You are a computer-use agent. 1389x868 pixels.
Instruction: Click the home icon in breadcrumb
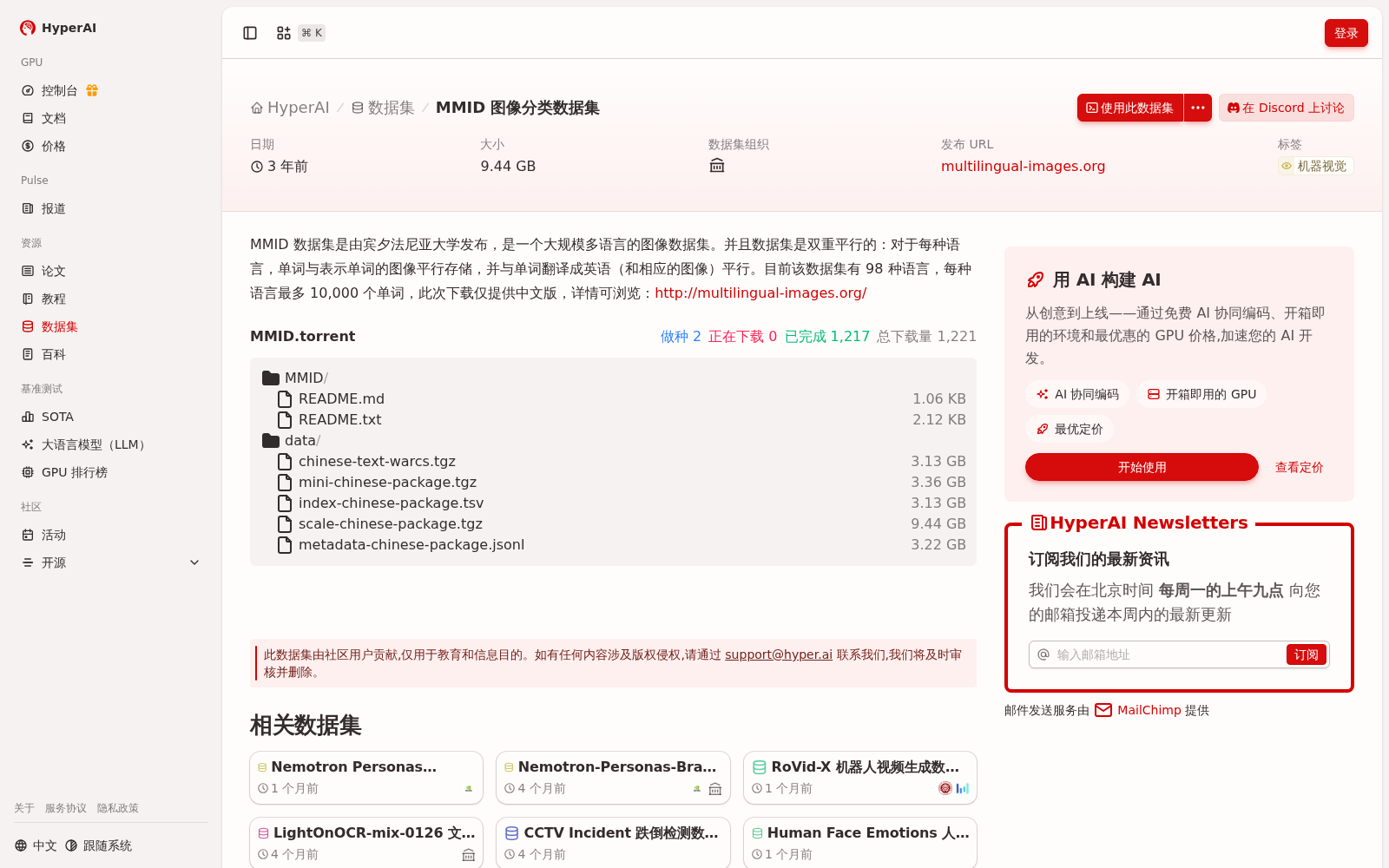point(257,108)
